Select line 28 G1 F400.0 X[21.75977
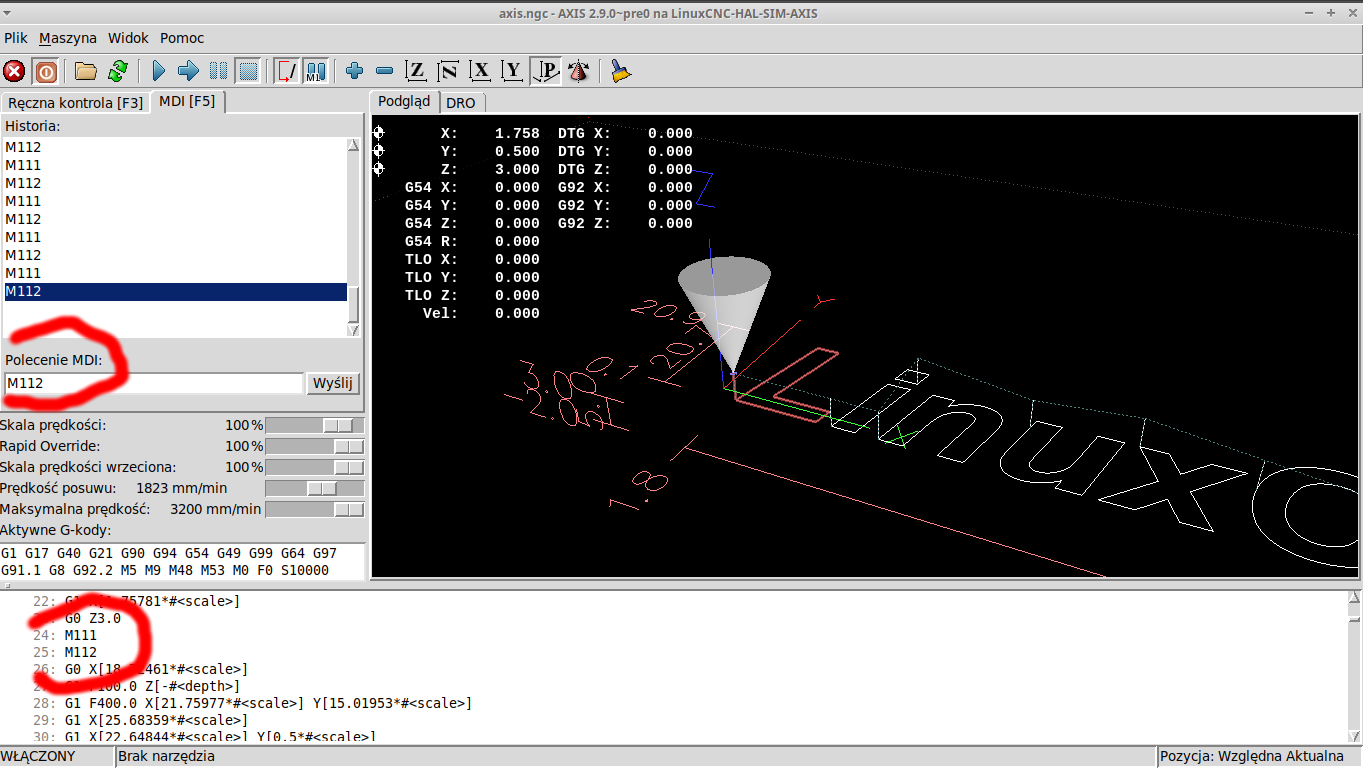The width and height of the screenshot is (1366, 768). [268, 703]
